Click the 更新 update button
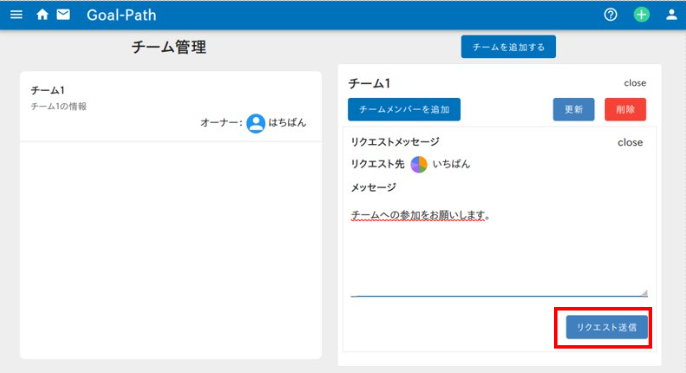The width and height of the screenshot is (686, 373). tap(574, 109)
